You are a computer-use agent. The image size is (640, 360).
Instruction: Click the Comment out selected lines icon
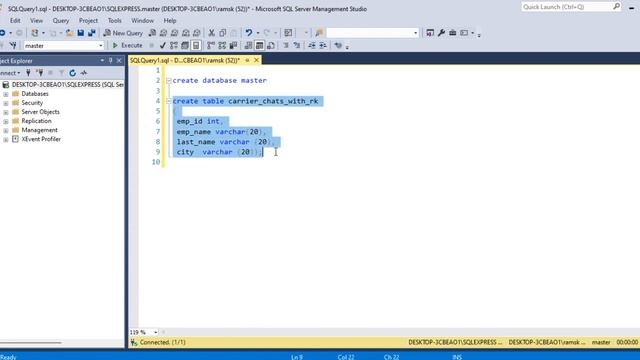(x=286, y=45)
